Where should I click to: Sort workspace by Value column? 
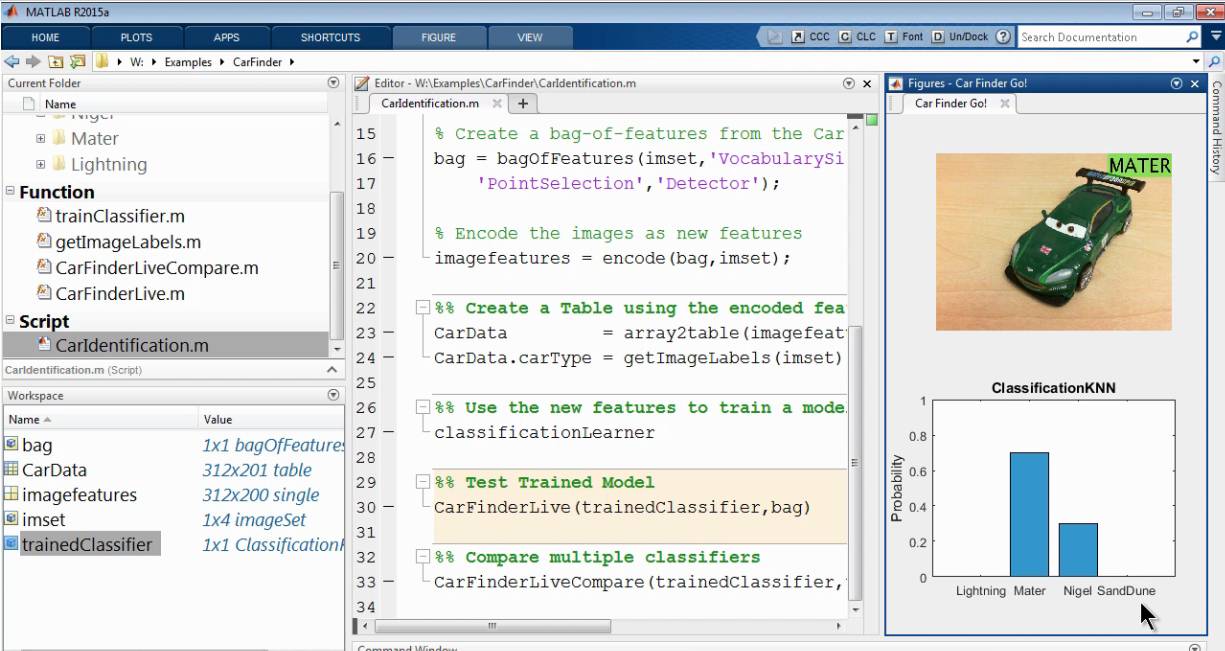[270, 420]
